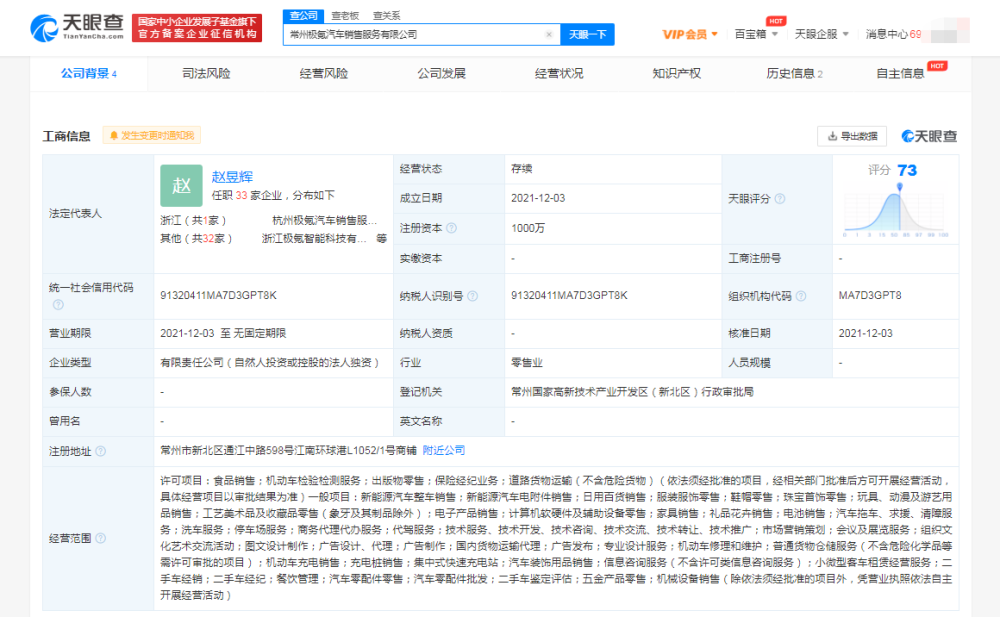Open the 百宝箱 dropdown menu
The height and width of the screenshot is (617, 1000).
[756, 34]
